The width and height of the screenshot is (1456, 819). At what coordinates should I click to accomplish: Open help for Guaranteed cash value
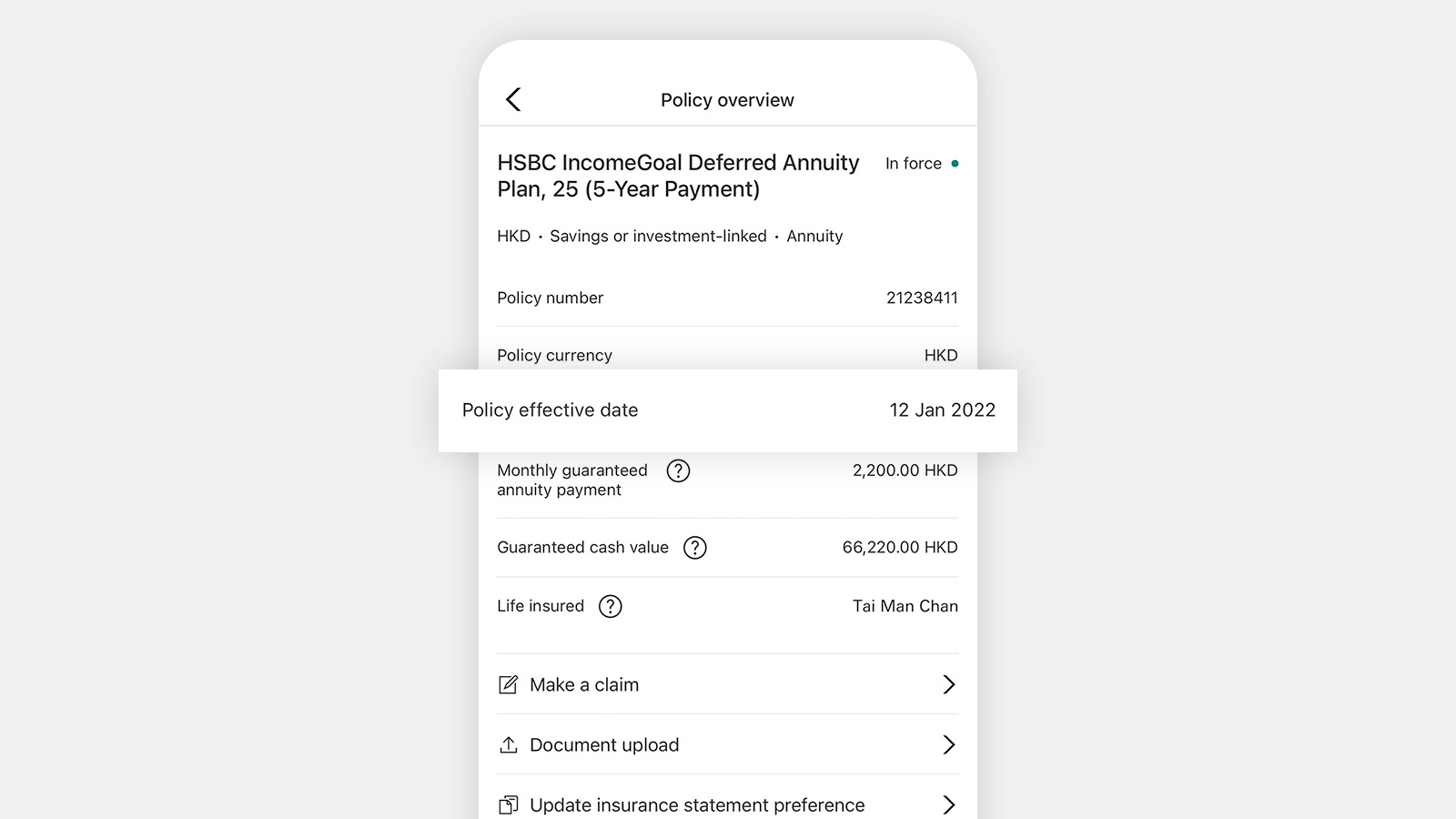point(694,548)
